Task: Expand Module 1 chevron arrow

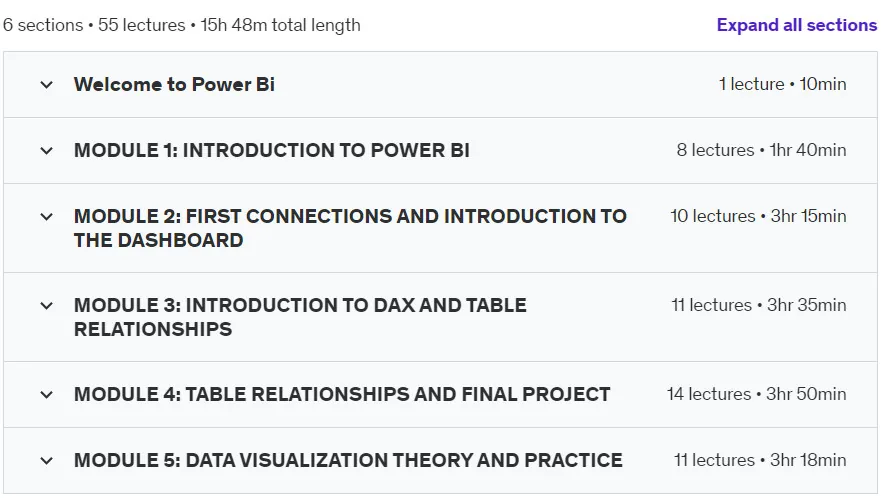Action: tap(47, 151)
